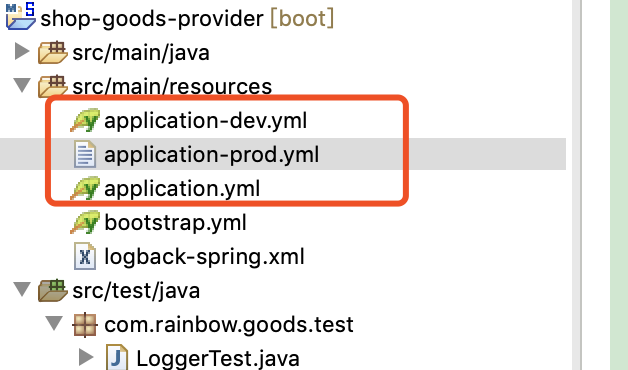Viewport: 628px width, 370px height.
Task: Select src/main/java in the tree
Action: point(141,53)
